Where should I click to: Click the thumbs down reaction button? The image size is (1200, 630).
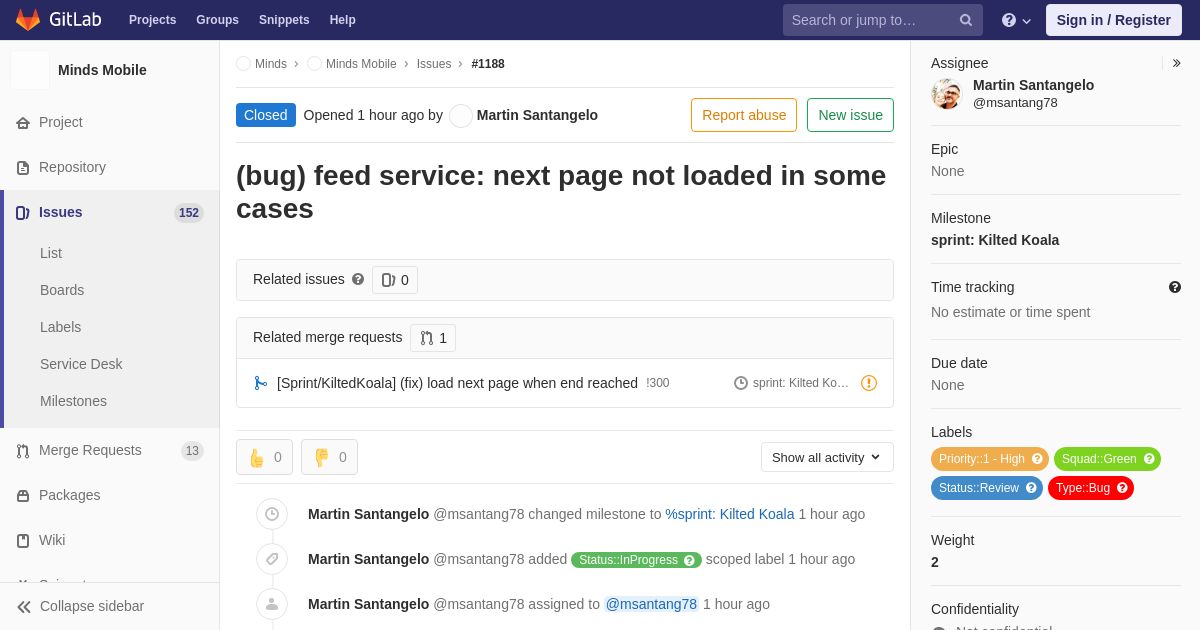[x=329, y=457]
